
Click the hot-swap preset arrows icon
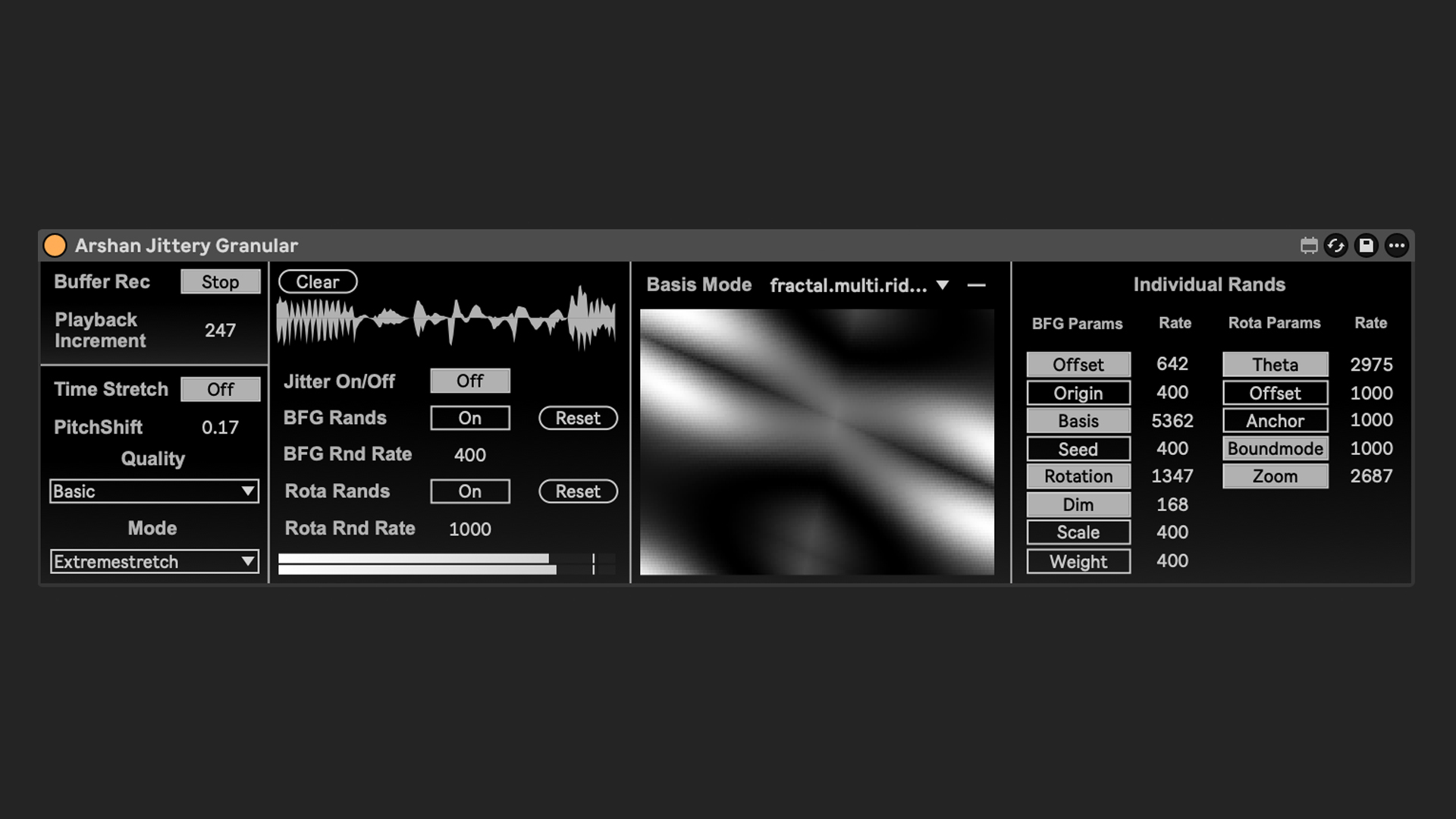(1336, 246)
